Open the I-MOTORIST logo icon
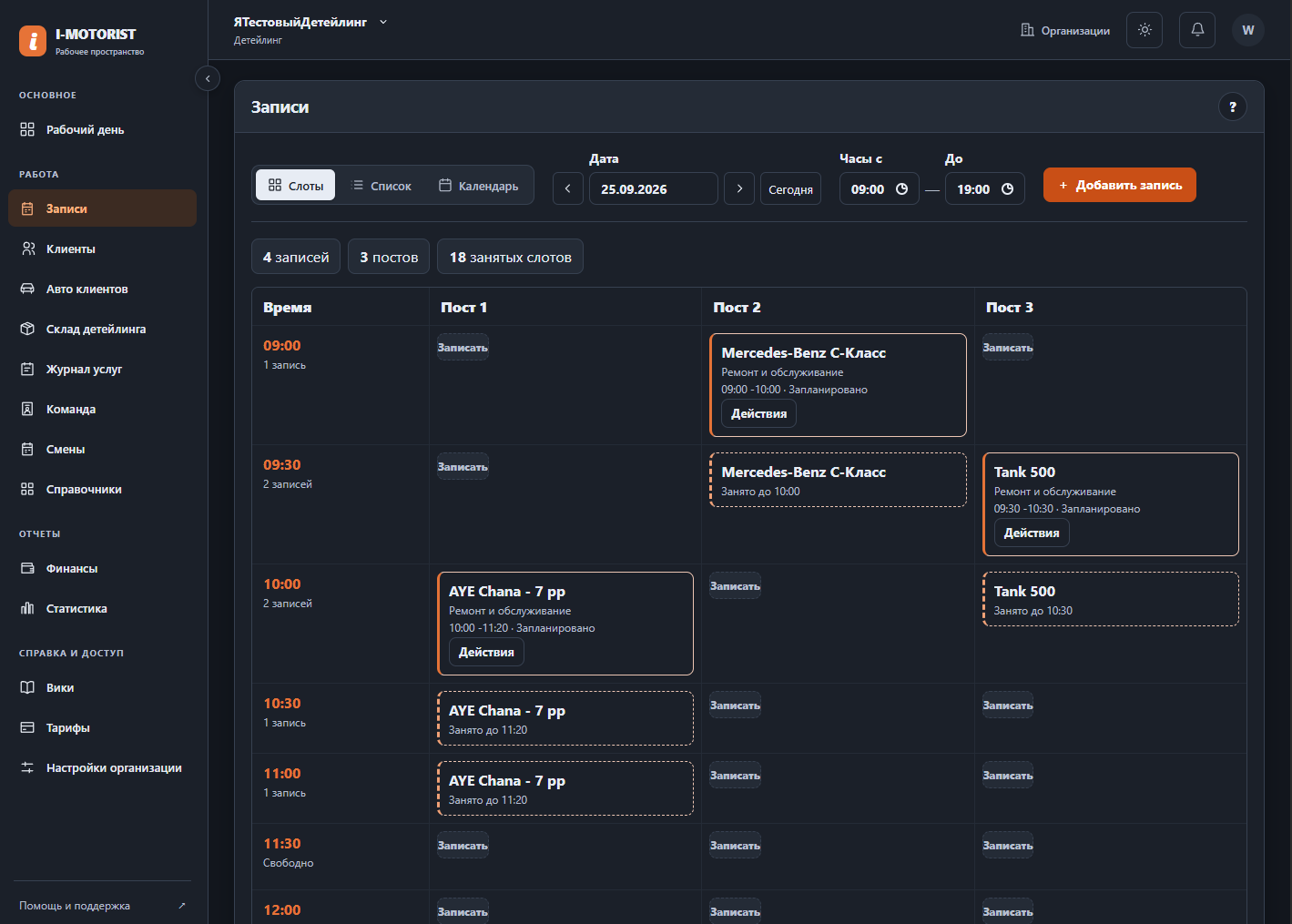 click(x=33, y=41)
